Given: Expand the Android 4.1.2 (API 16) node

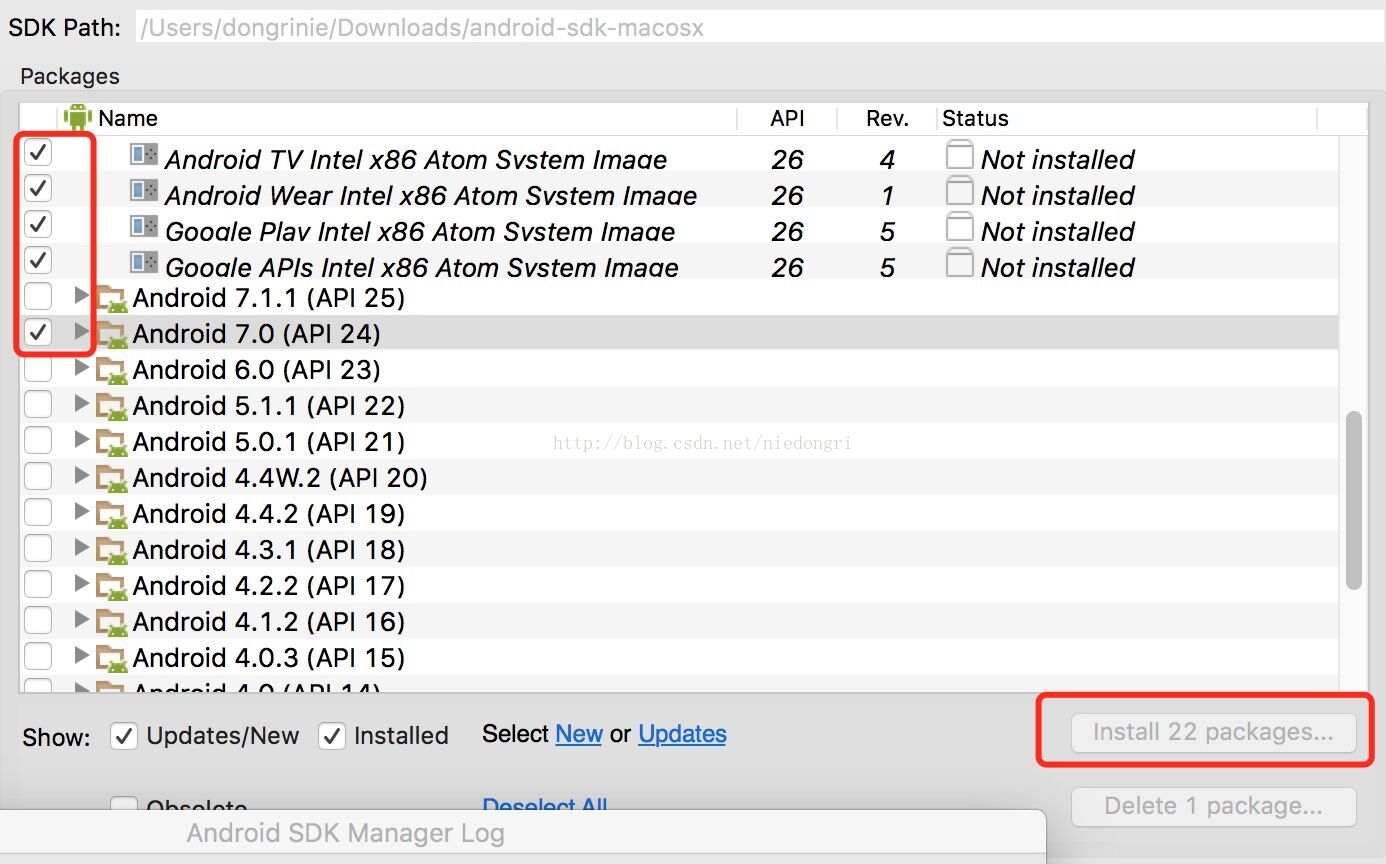Looking at the screenshot, I should click(82, 620).
